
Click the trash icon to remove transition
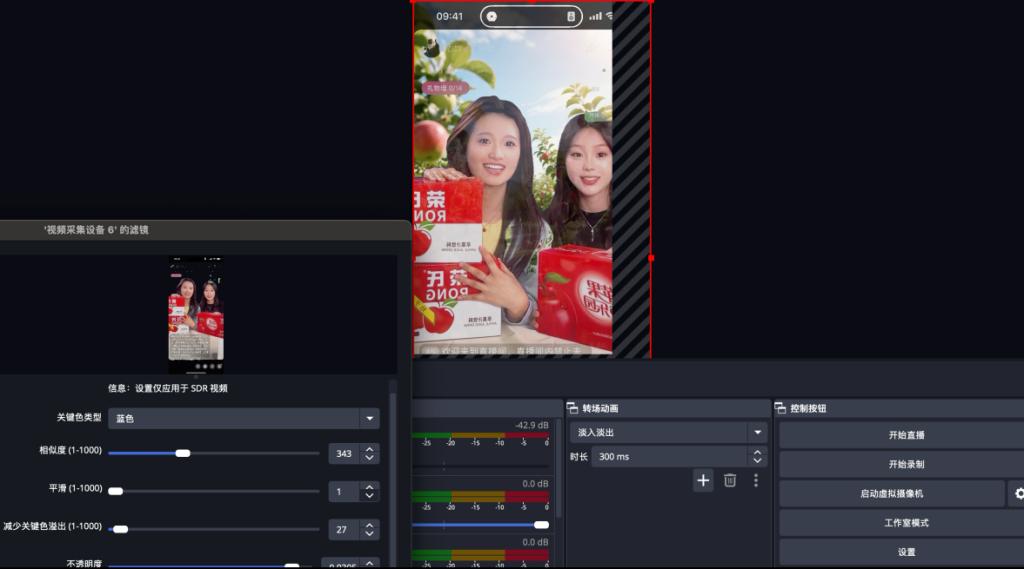point(730,481)
